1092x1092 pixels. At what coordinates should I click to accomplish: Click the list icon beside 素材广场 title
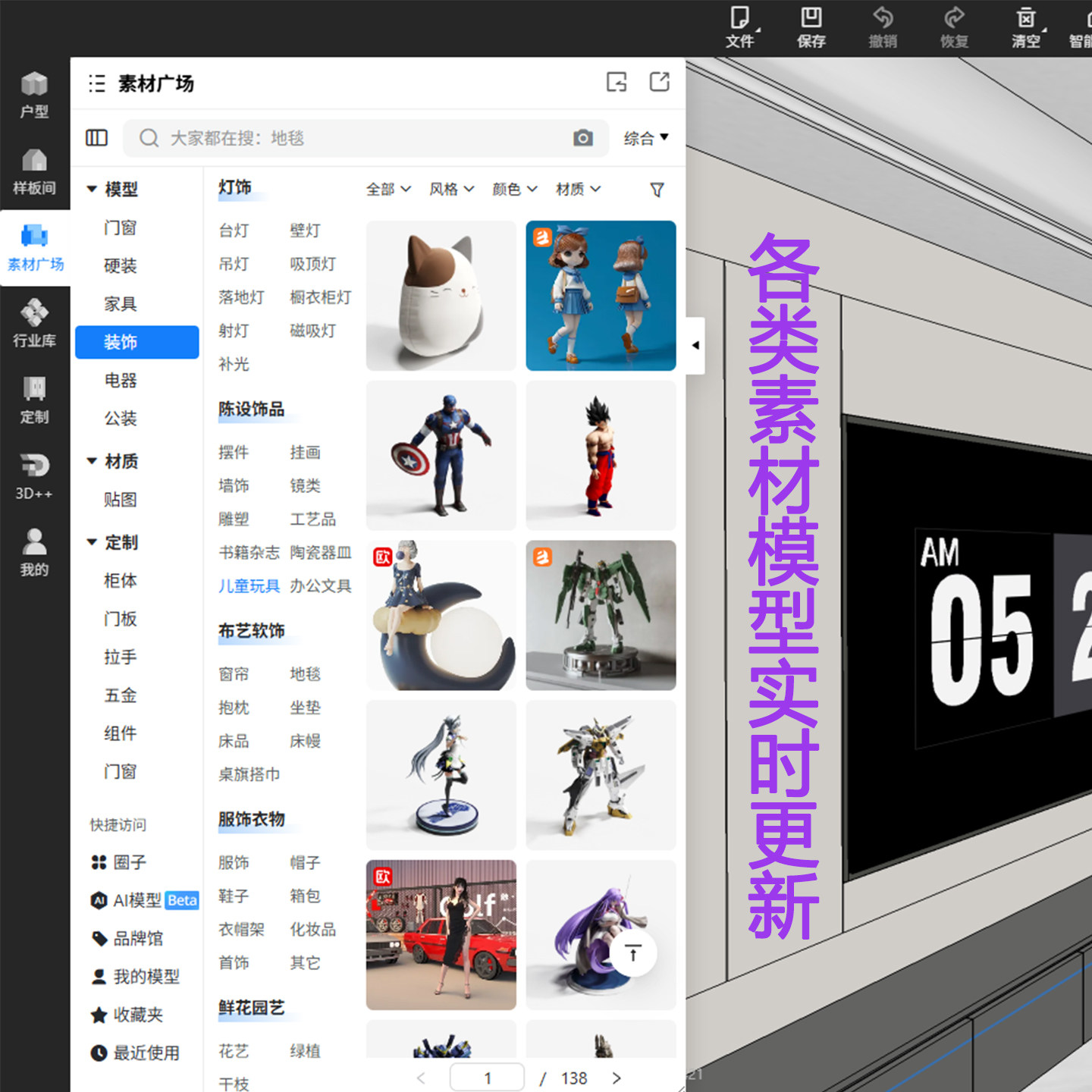(x=96, y=83)
